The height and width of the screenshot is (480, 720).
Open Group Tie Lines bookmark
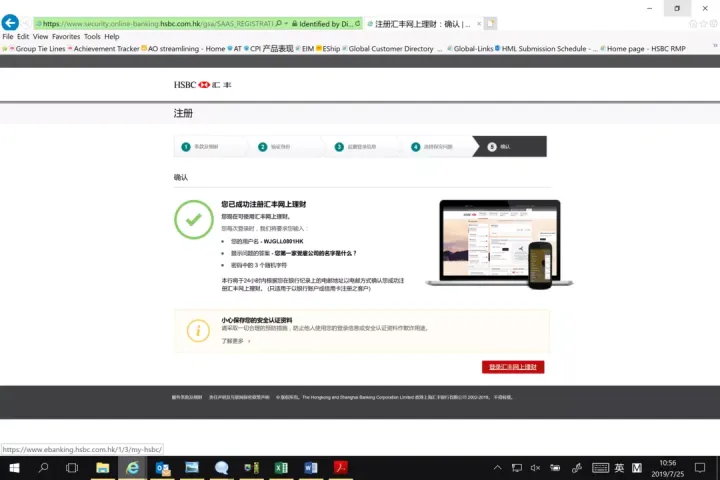[37, 48]
